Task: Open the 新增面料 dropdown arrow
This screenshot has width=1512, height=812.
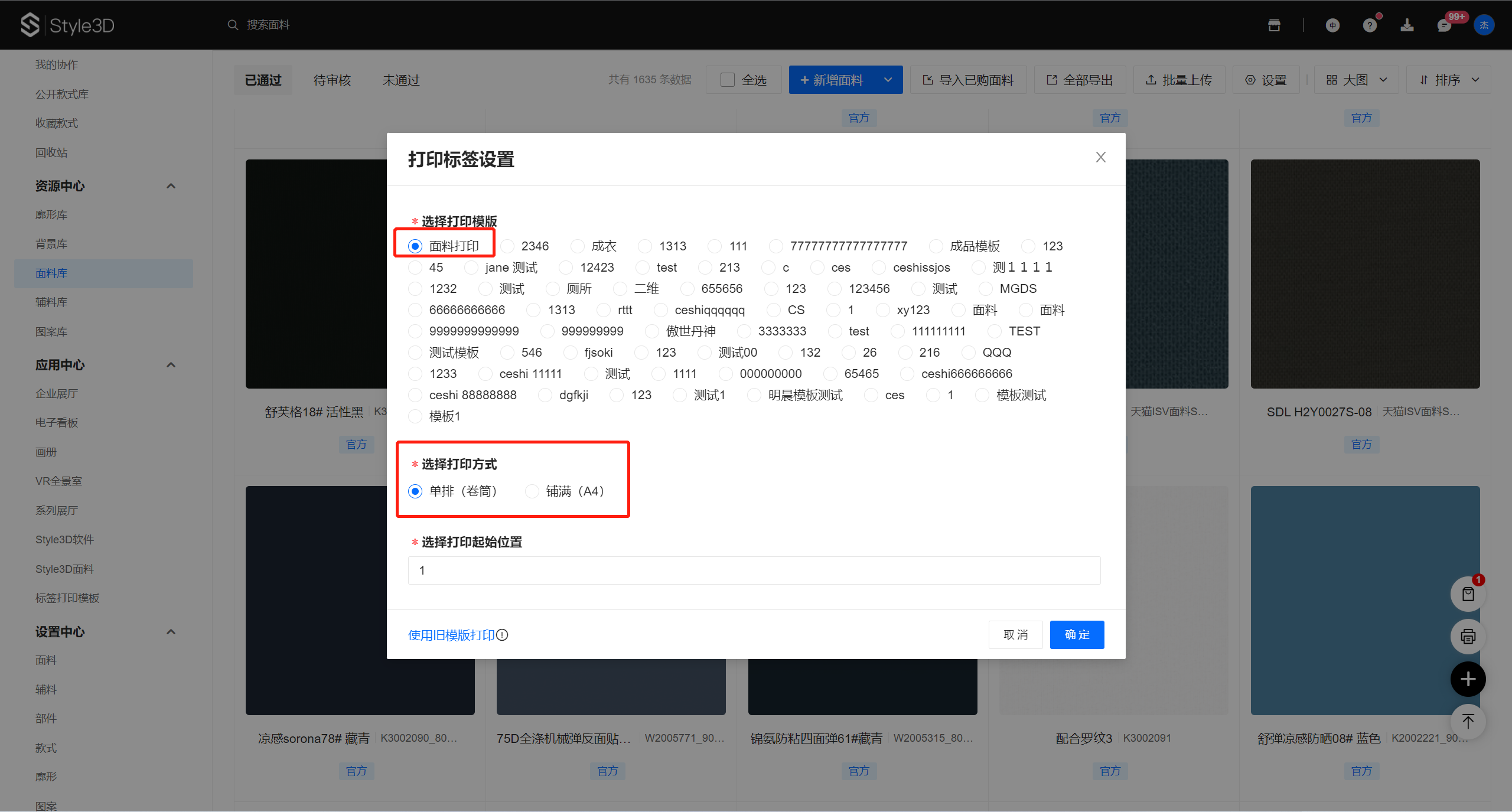Action: (888, 80)
